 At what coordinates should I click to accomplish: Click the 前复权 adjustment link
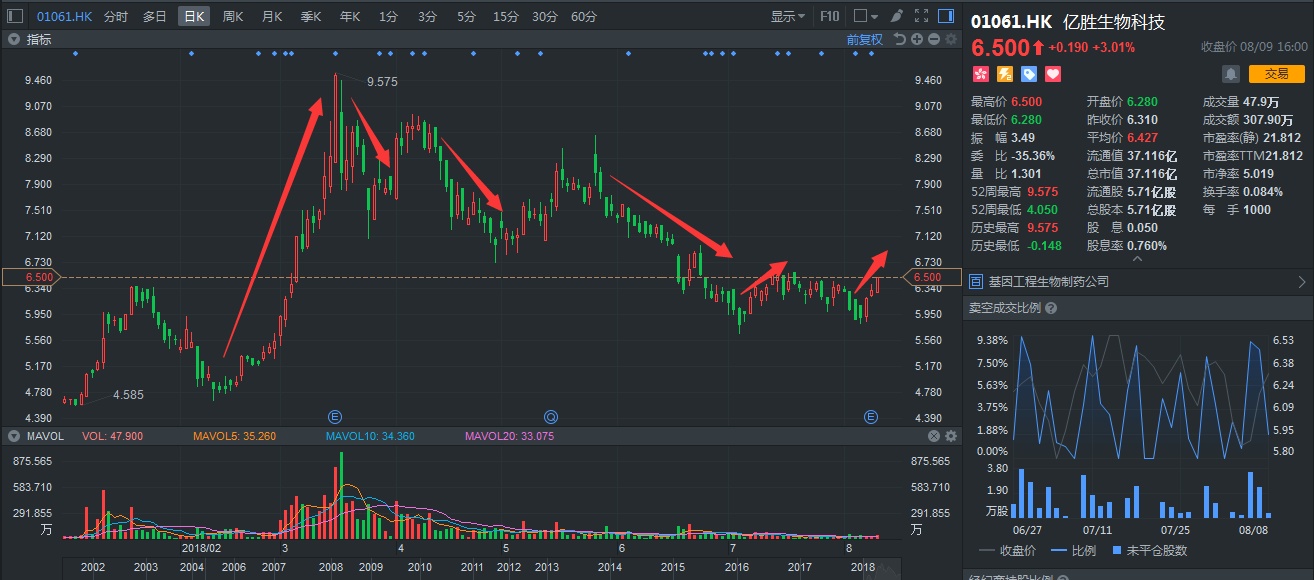point(864,39)
